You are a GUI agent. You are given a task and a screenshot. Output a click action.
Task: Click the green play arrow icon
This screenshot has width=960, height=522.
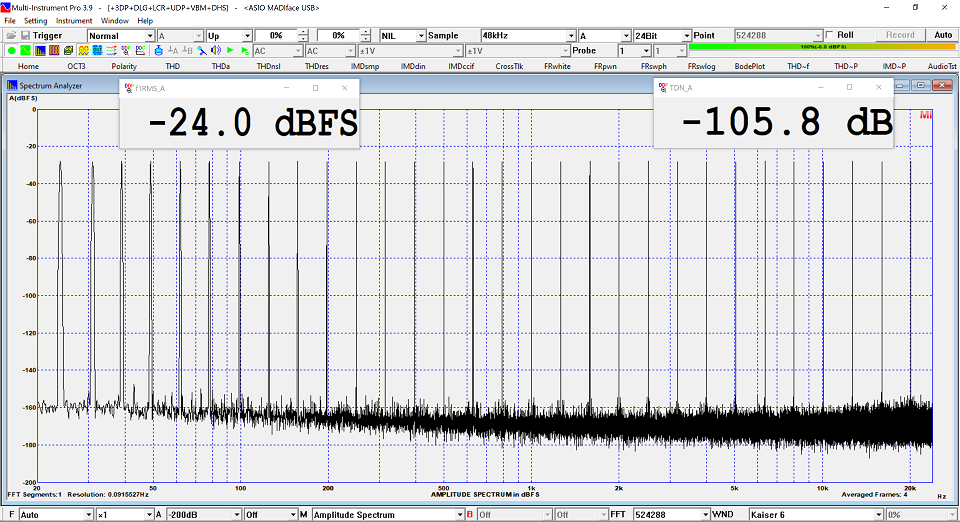tap(230, 50)
